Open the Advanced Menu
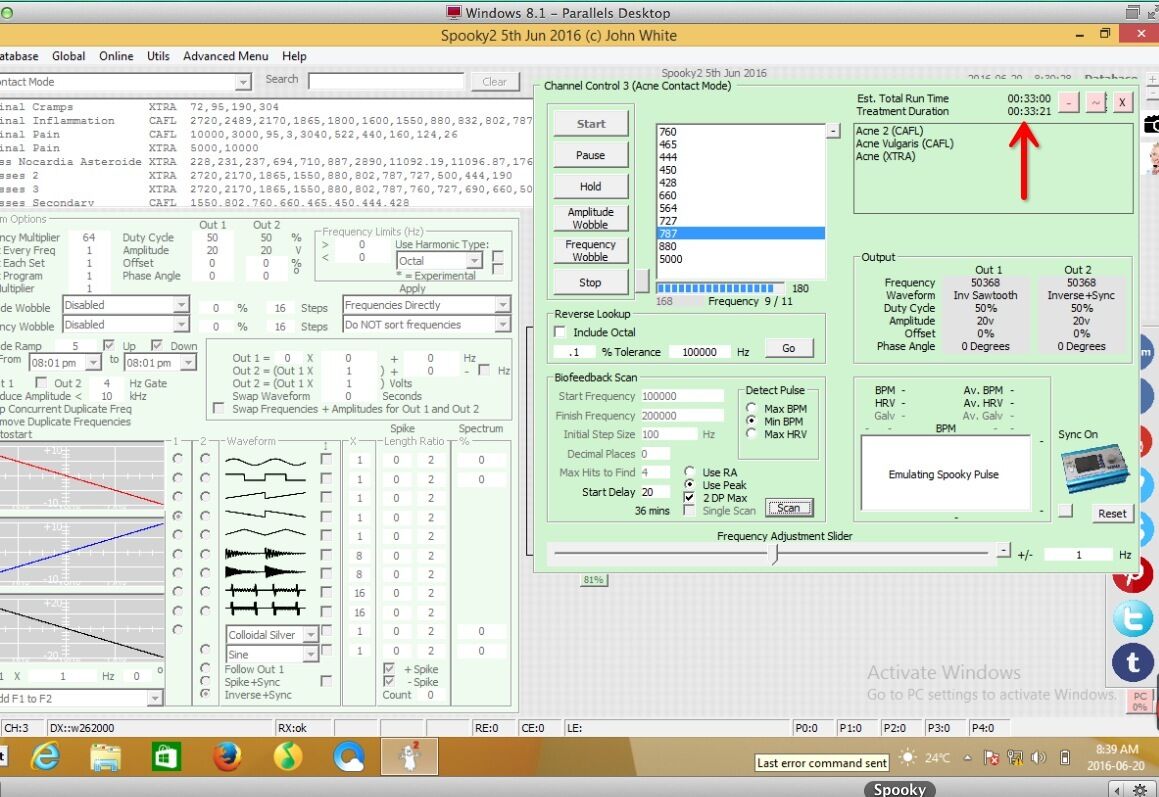This screenshot has width=1159, height=797. (225, 56)
